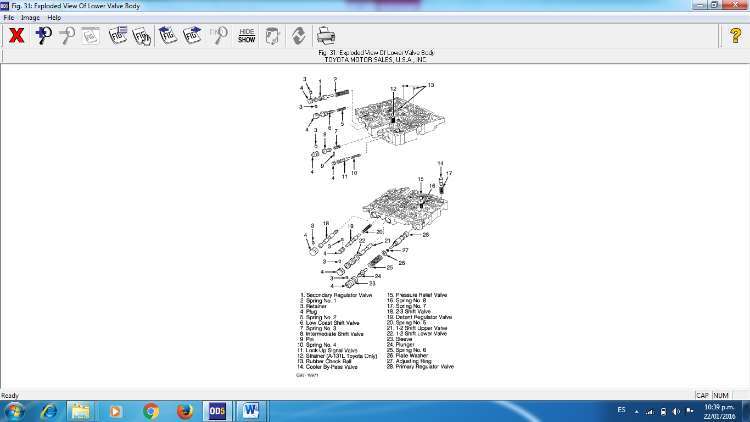This screenshot has height=422, width=750.
Task: Open help via yellow question mark icon
Action: tap(735, 35)
